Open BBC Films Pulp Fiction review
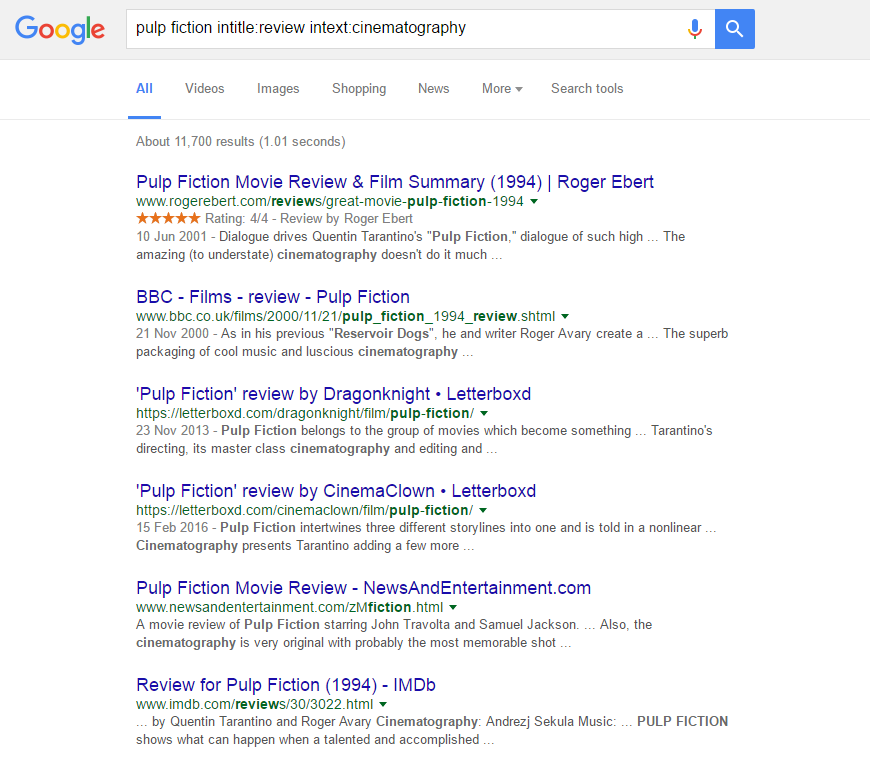 [x=273, y=297]
